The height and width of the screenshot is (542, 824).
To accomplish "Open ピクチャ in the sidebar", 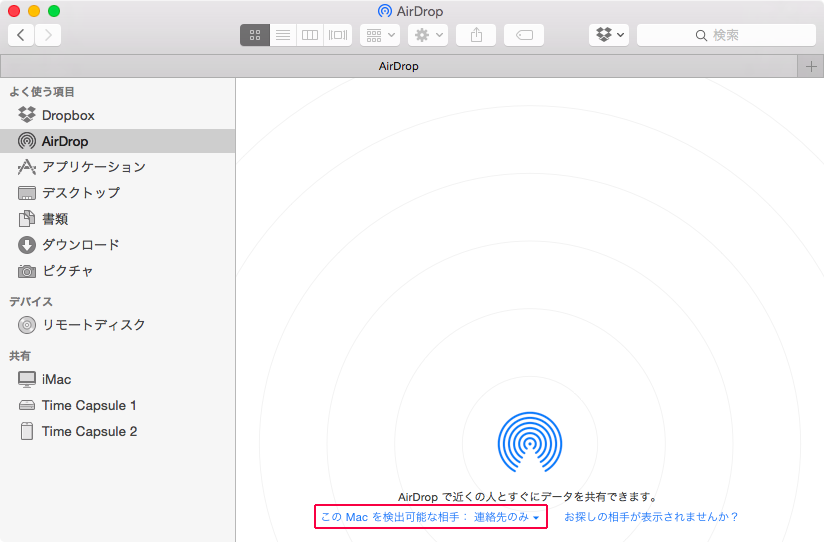I will pos(118,271).
